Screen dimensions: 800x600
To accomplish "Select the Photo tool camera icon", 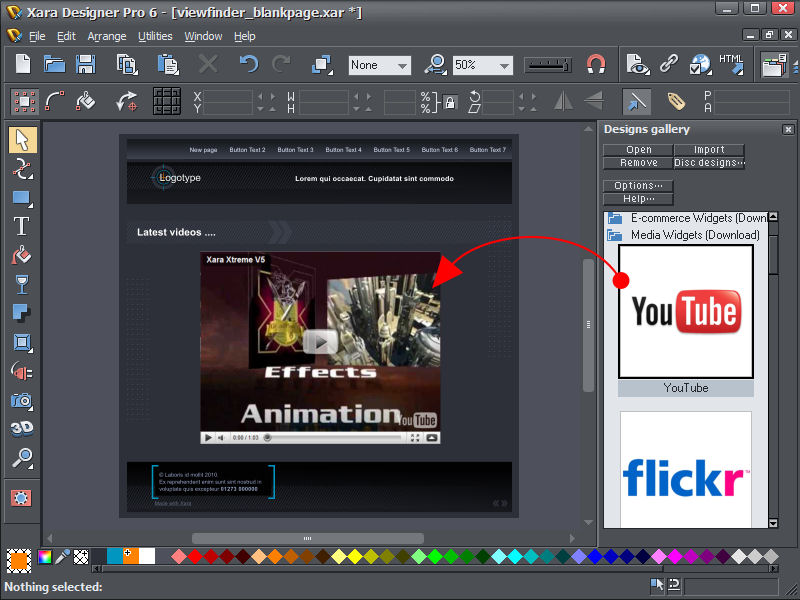I will pyautogui.click(x=22, y=400).
